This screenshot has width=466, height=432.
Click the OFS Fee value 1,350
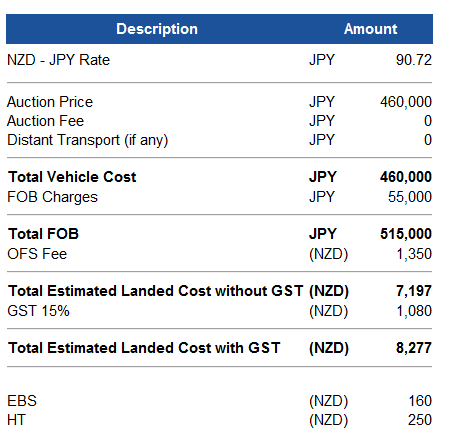point(414,254)
